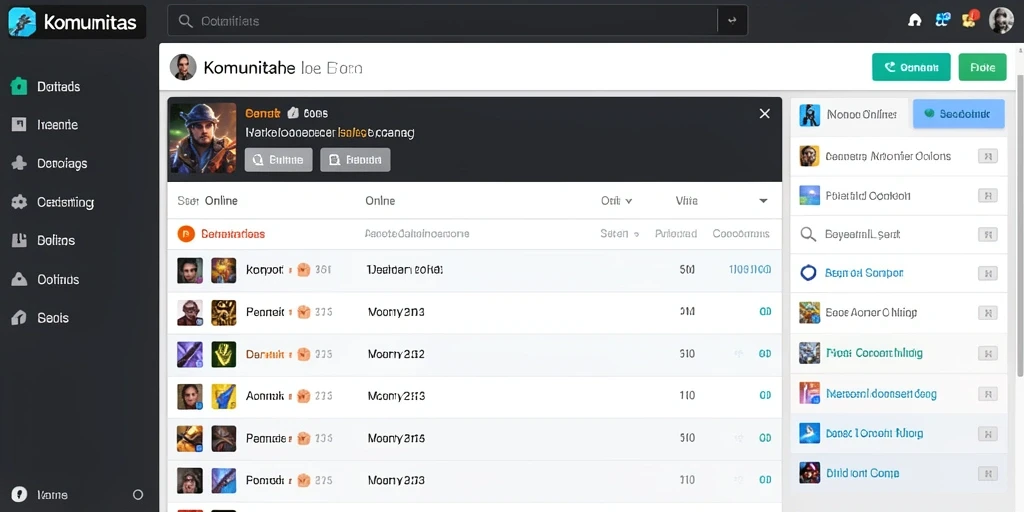Image resolution: width=1024 pixels, height=512 pixels.
Task: Switch to the Nonoe Online tab
Action: [850, 114]
